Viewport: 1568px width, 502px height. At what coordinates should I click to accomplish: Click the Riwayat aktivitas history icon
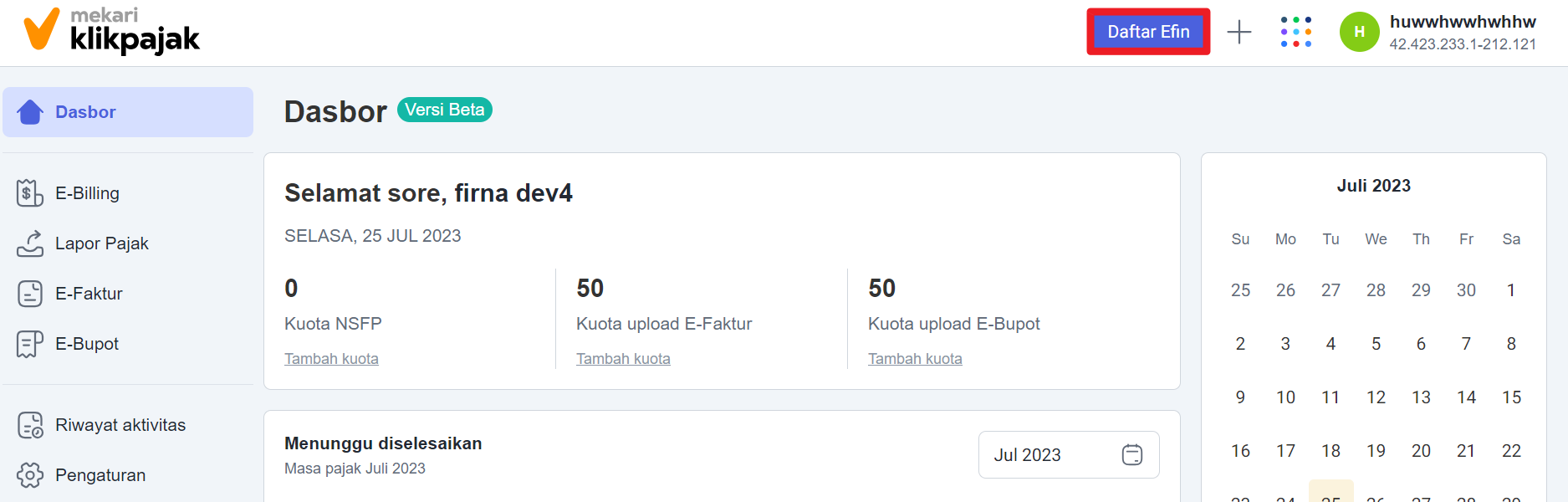coord(30,425)
